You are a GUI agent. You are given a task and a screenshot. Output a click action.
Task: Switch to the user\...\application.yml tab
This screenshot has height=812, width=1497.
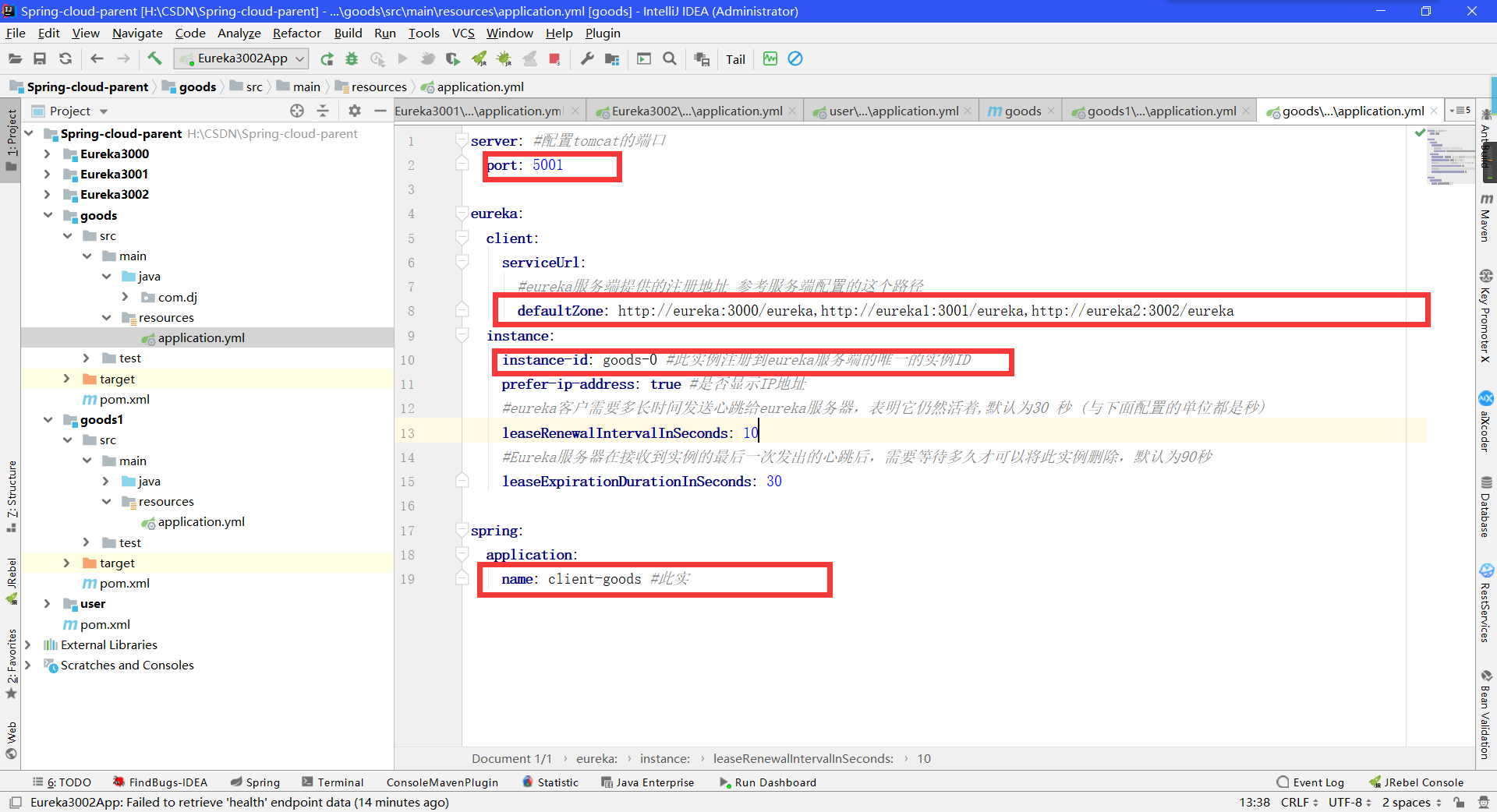tap(893, 111)
